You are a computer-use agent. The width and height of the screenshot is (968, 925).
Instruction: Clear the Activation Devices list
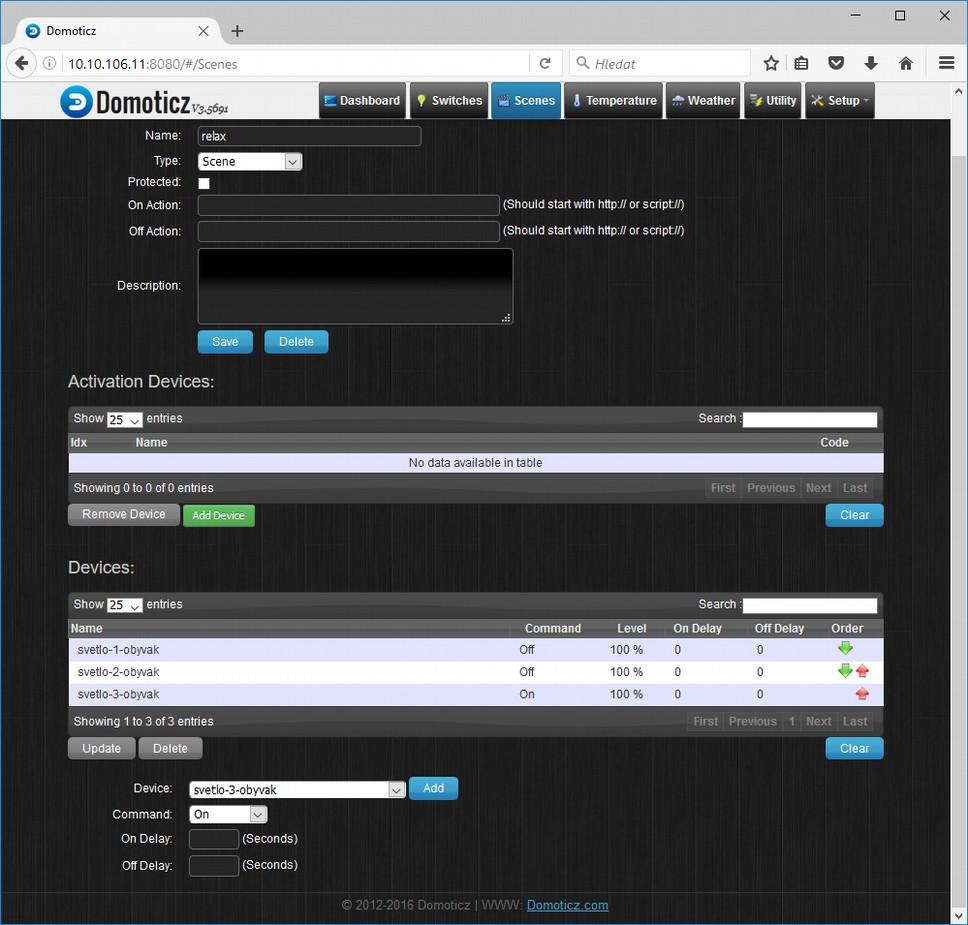(x=854, y=515)
